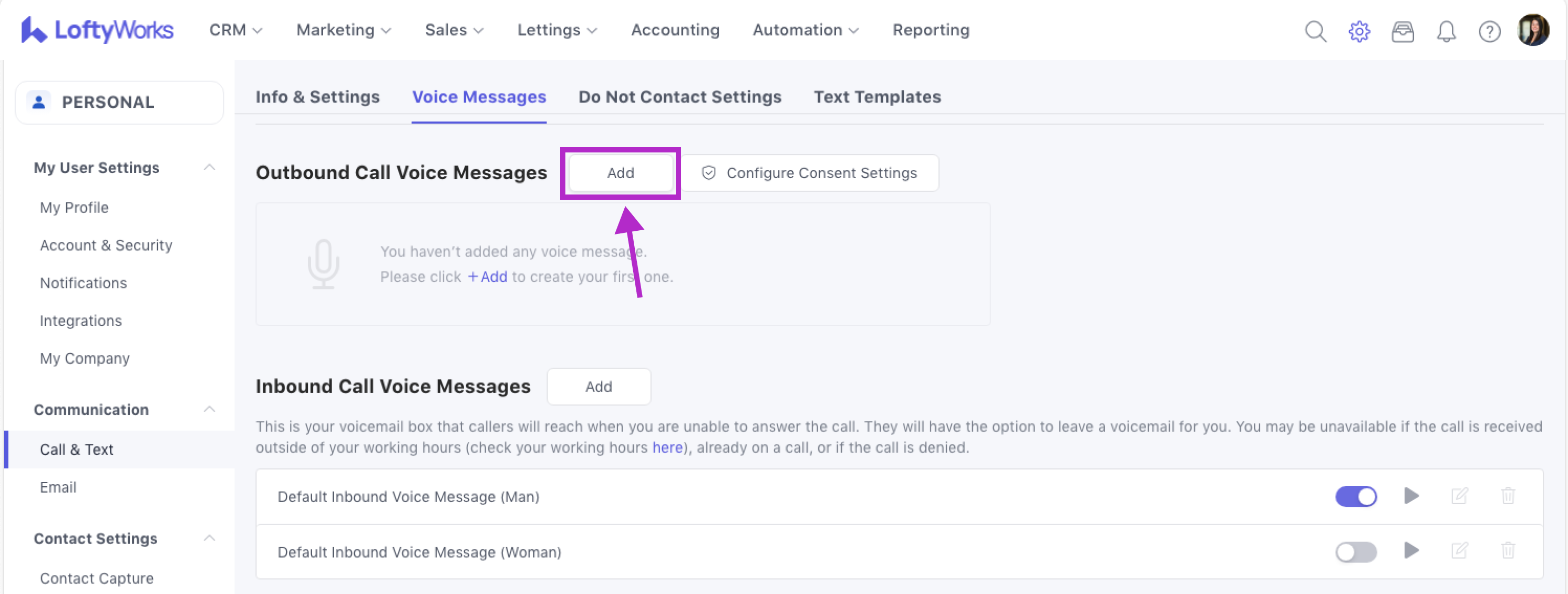The height and width of the screenshot is (594, 1568).
Task: Open the inbox tray icon
Action: [x=1402, y=30]
